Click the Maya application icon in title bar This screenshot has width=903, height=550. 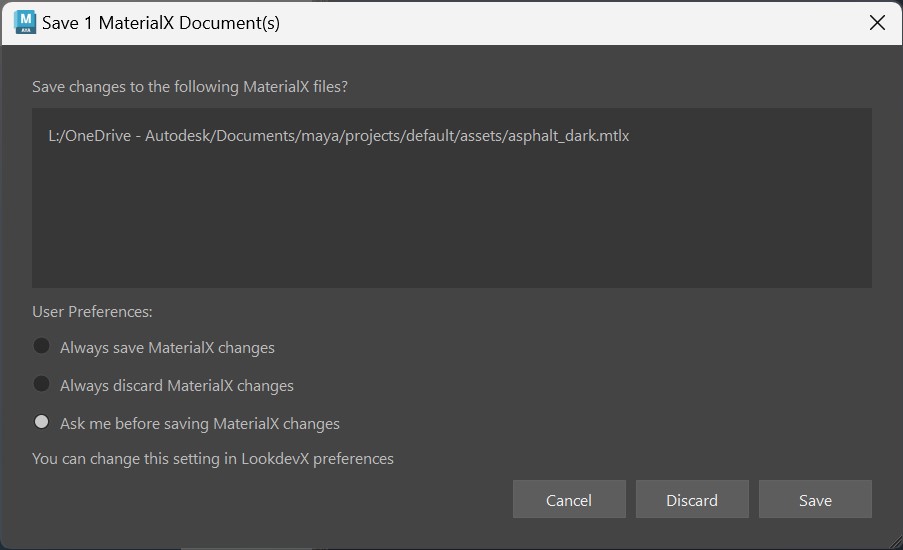coord(24,22)
